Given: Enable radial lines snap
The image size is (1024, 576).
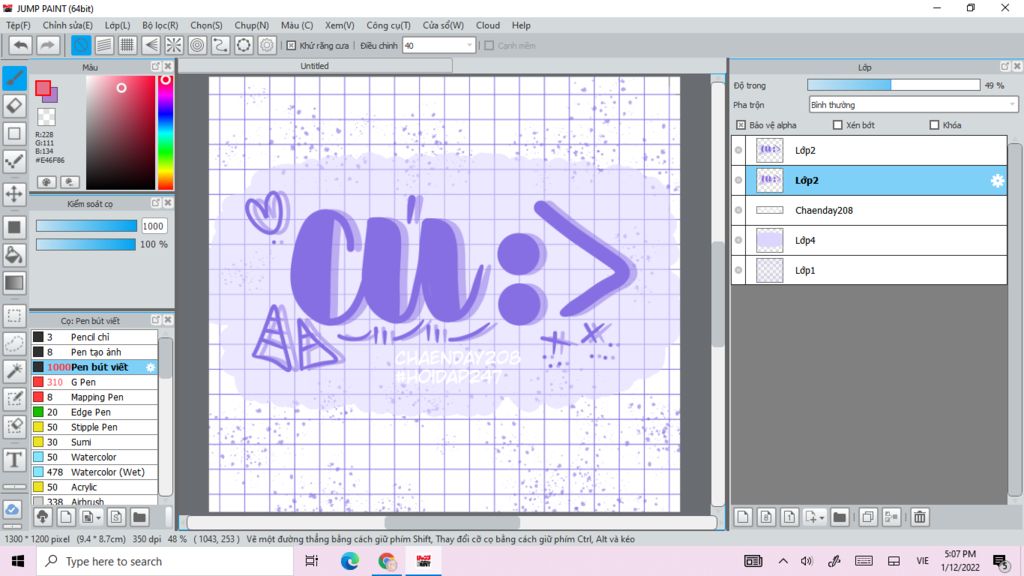Looking at the screenshot, I should click(x=174, y=45).
